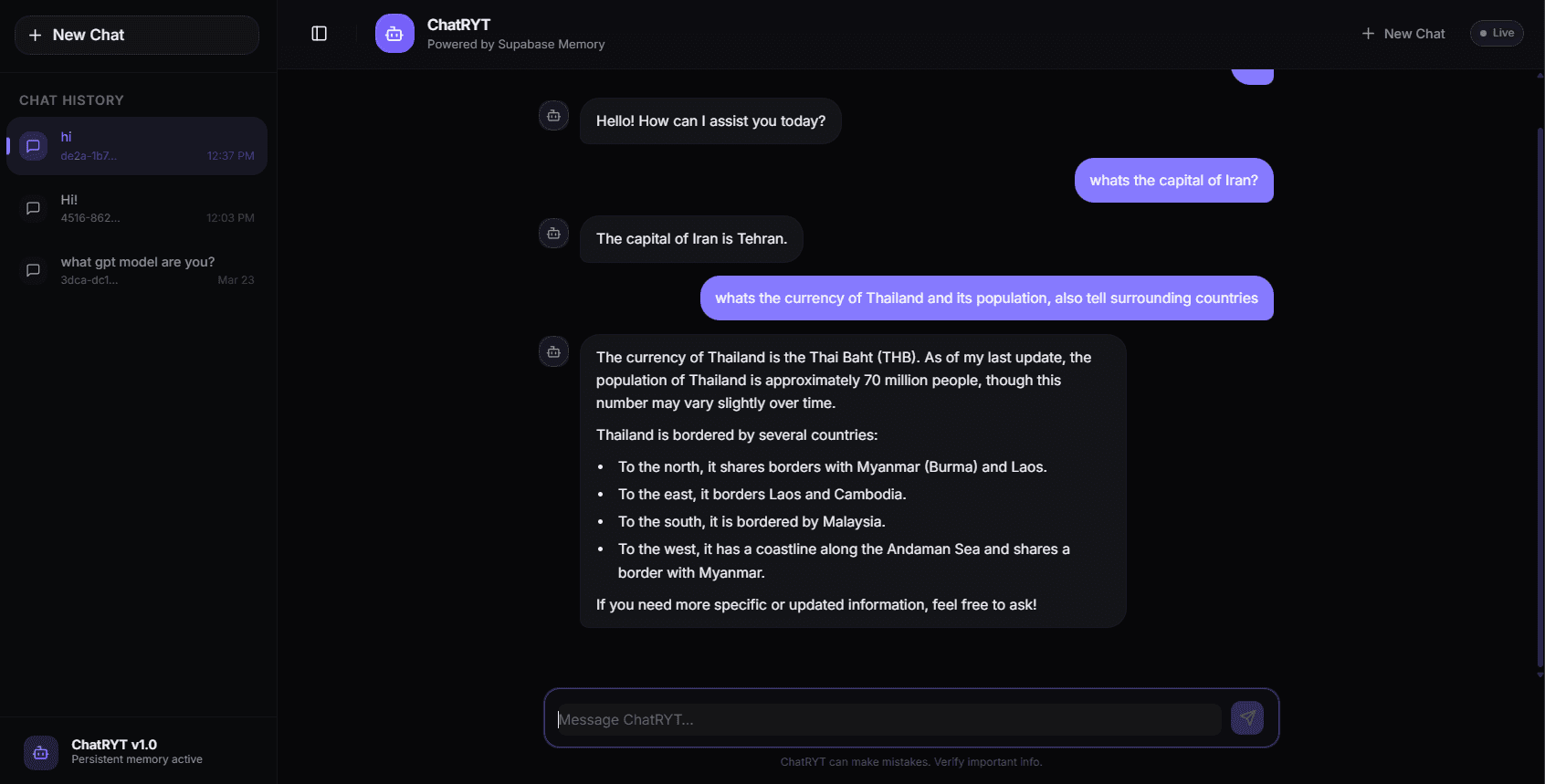This screenshot has height=784, width=1545.
Task: Click the chat bubble icon beside the 'Hi!' entry
Action: click(x=33, y=207)
